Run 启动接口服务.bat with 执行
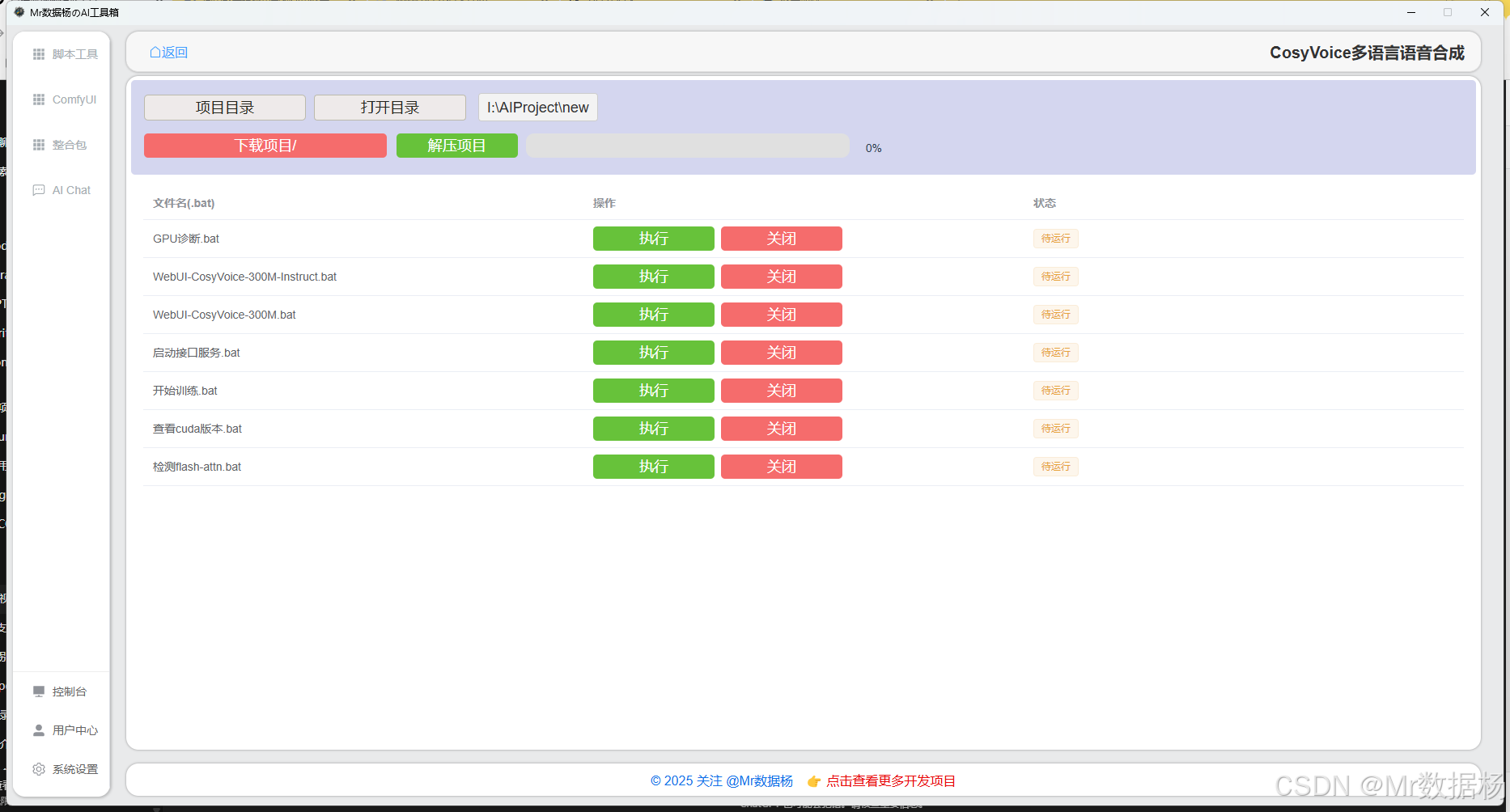Viewport: 1510px width, 812px height. tap(654, 353)
